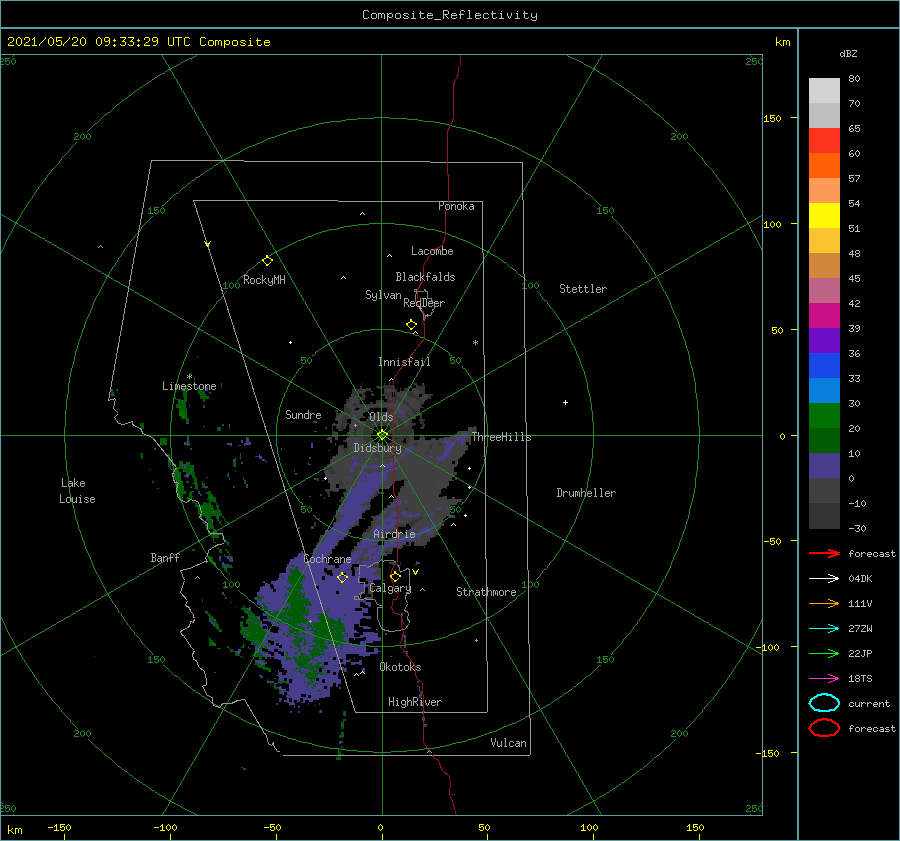This screenshot has width=900, height=841.
Task: Click the RockyMH label
Action: coord(264,280)
